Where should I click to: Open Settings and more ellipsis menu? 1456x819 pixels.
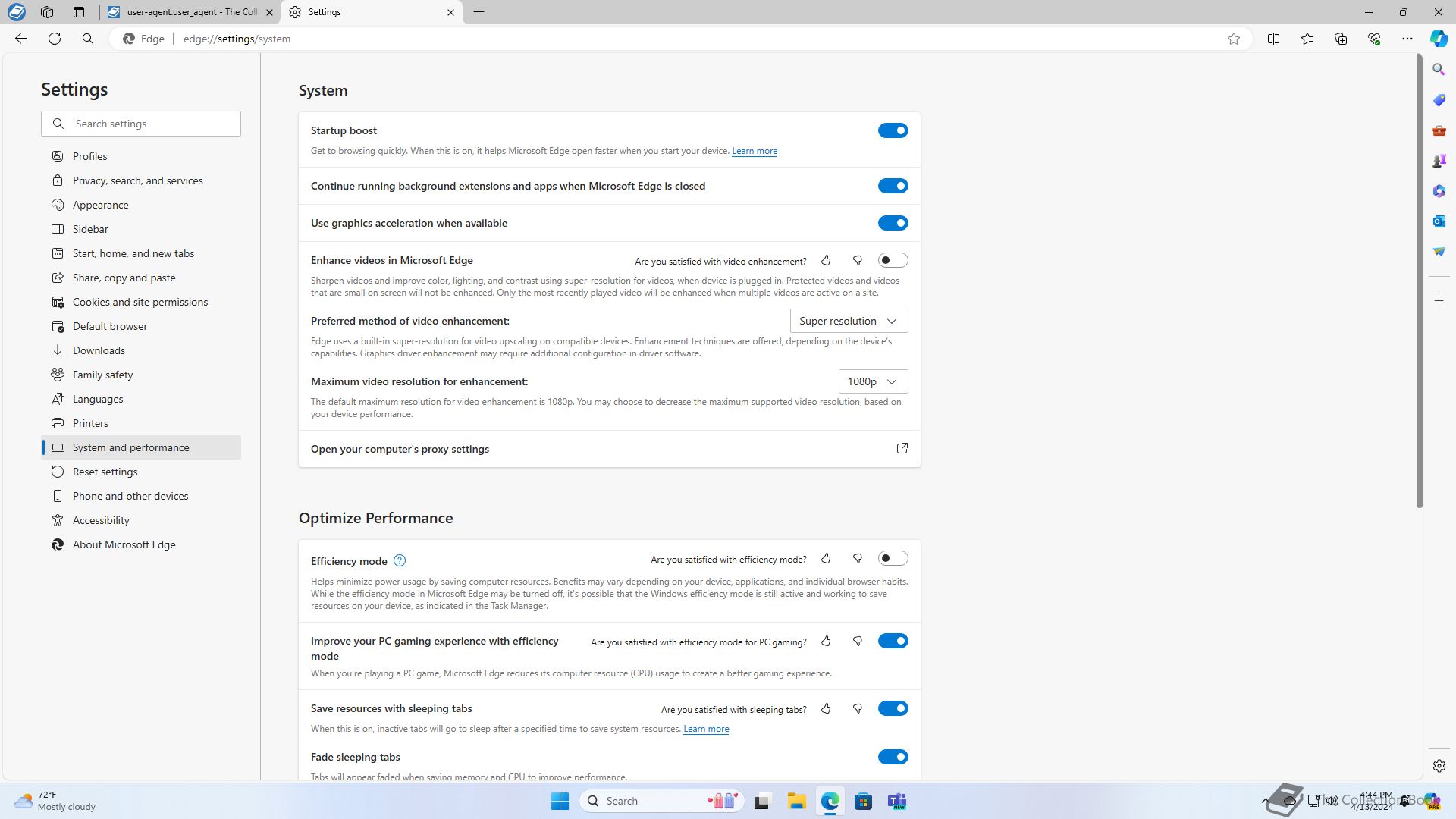pyautogui.click(x=1407, y=39)
